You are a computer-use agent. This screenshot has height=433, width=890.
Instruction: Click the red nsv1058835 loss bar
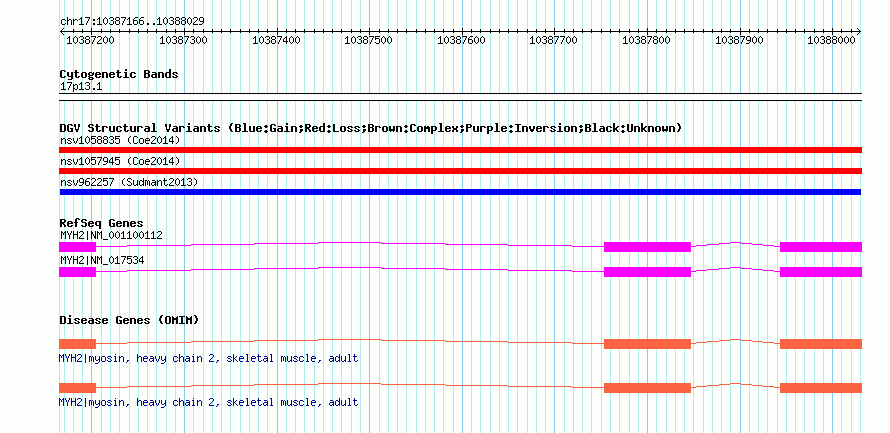tap(460, 150)
